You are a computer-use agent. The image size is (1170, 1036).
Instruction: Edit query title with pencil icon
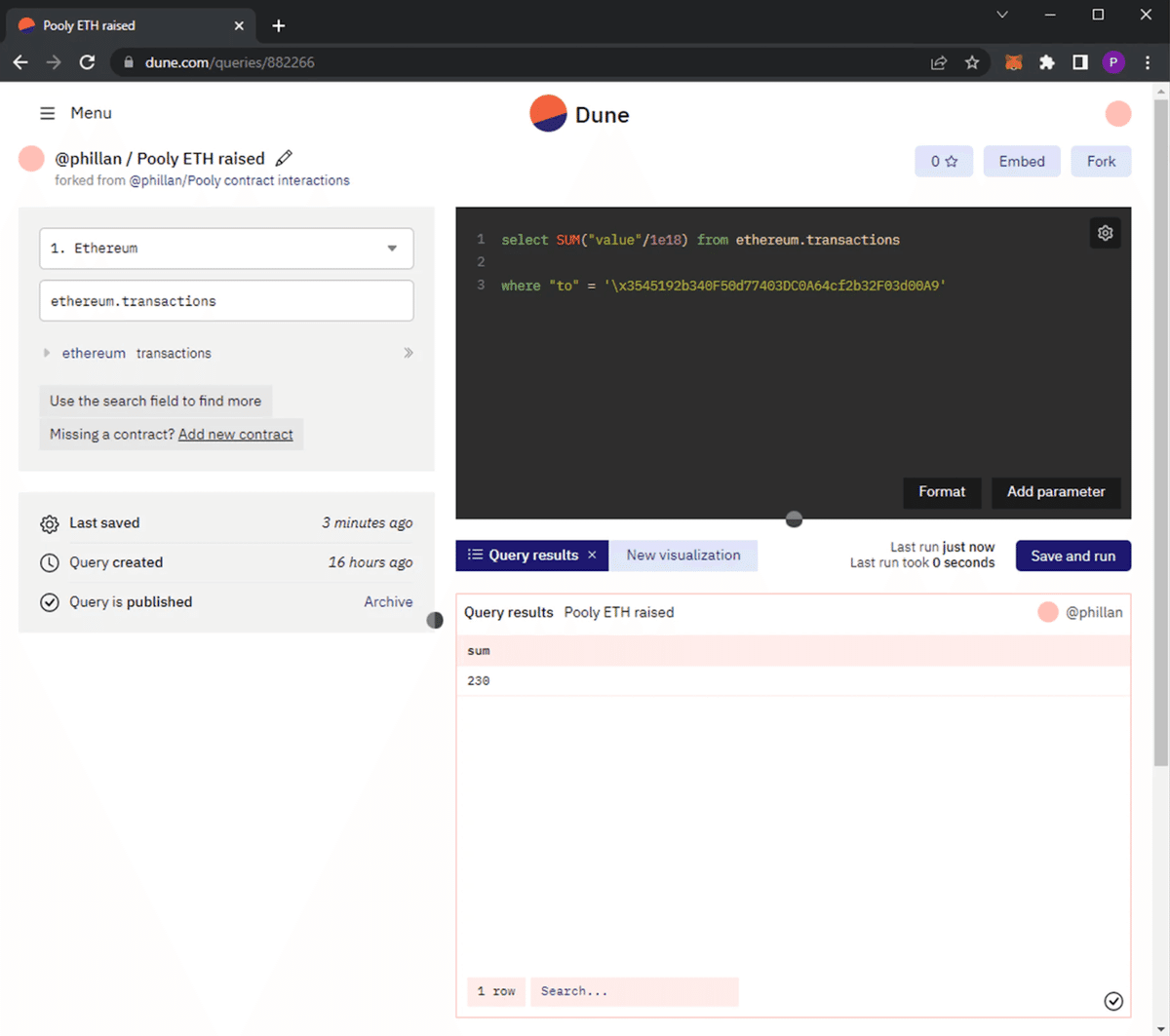(284, 158)
